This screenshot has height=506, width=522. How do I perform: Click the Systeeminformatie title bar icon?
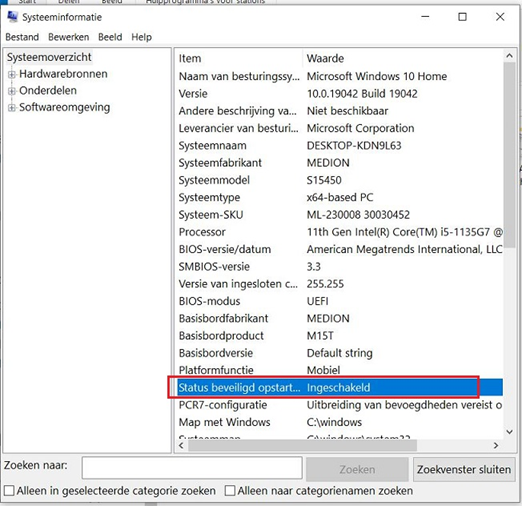point(12,17)
